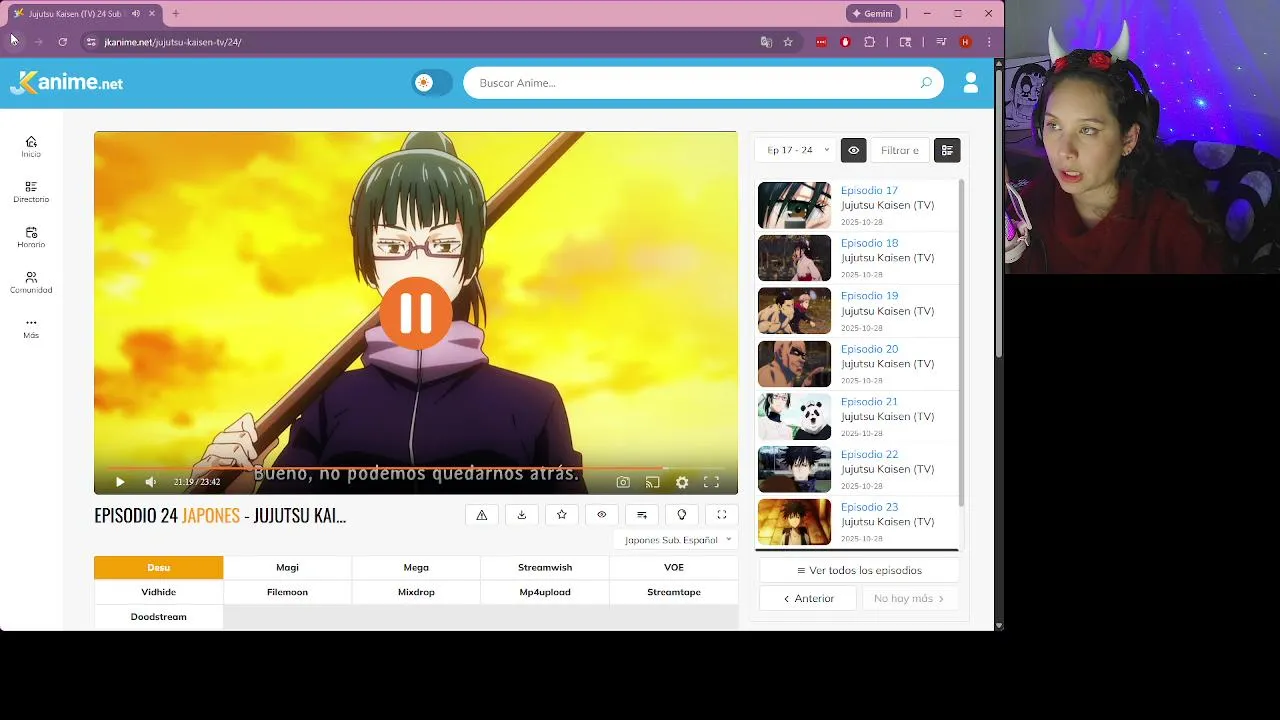Reload the page in the browser
1280x720 pixels.
62,42
